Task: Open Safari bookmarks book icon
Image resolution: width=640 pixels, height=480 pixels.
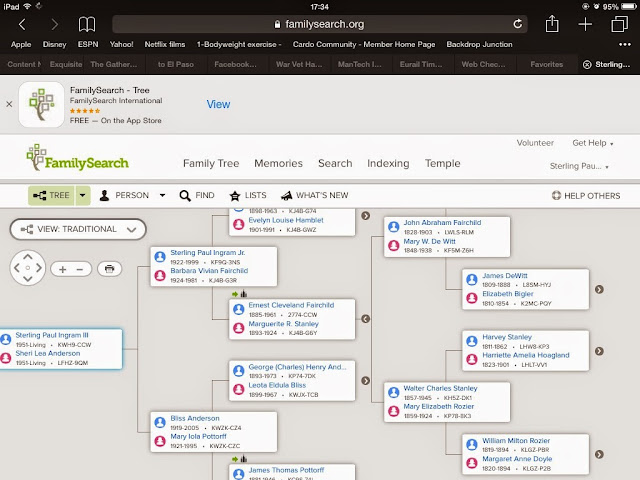Action: click(87, 24)
